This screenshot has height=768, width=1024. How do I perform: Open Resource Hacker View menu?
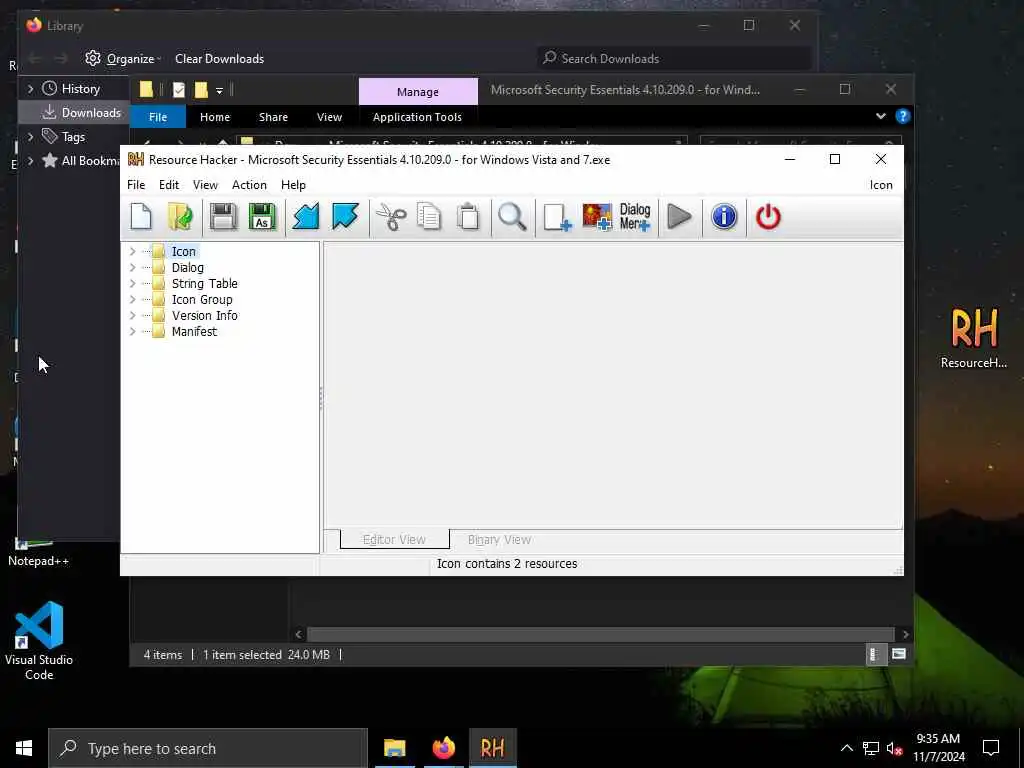[x=205, y=185]
